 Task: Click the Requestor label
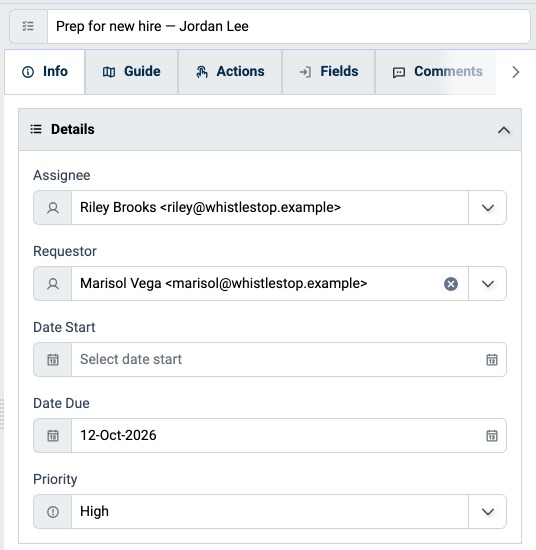click(65, 251)
